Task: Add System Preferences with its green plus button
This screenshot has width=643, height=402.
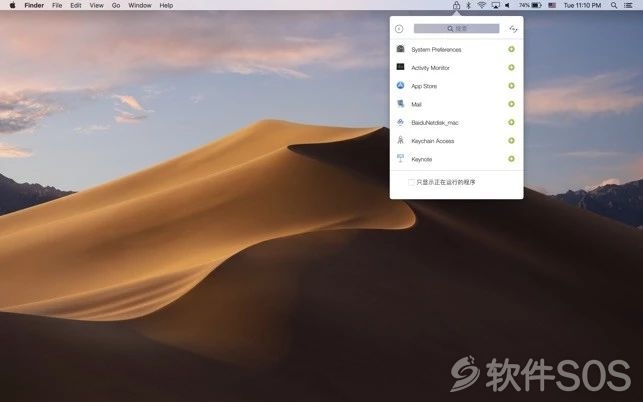Action: click(511, 49)
